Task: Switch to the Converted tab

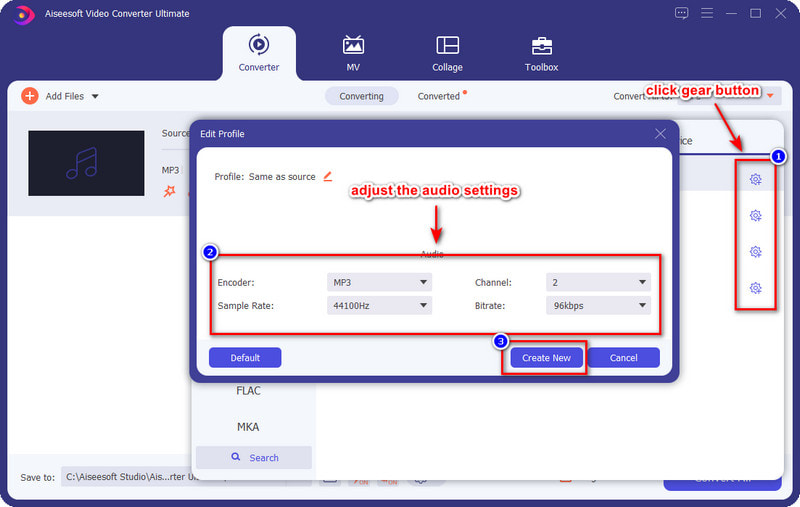Action: [439, 96]
